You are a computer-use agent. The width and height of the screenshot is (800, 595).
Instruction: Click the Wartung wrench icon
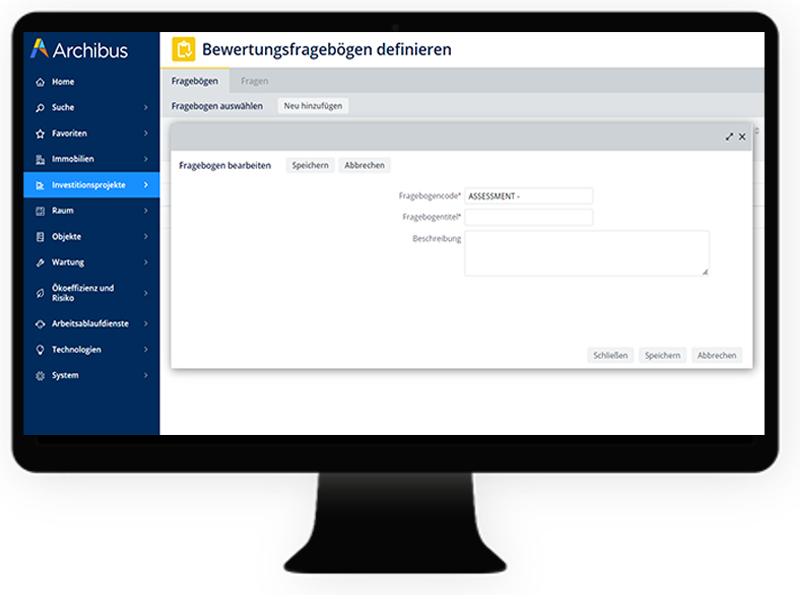click(40, 262)
